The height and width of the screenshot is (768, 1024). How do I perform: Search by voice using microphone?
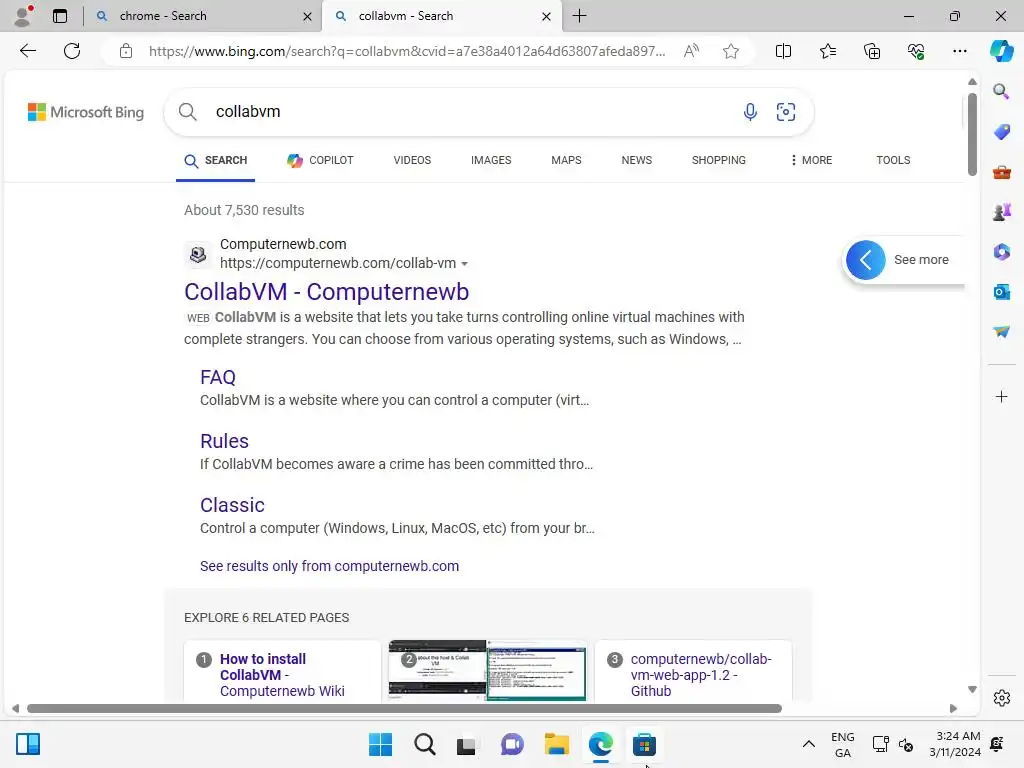750,112
